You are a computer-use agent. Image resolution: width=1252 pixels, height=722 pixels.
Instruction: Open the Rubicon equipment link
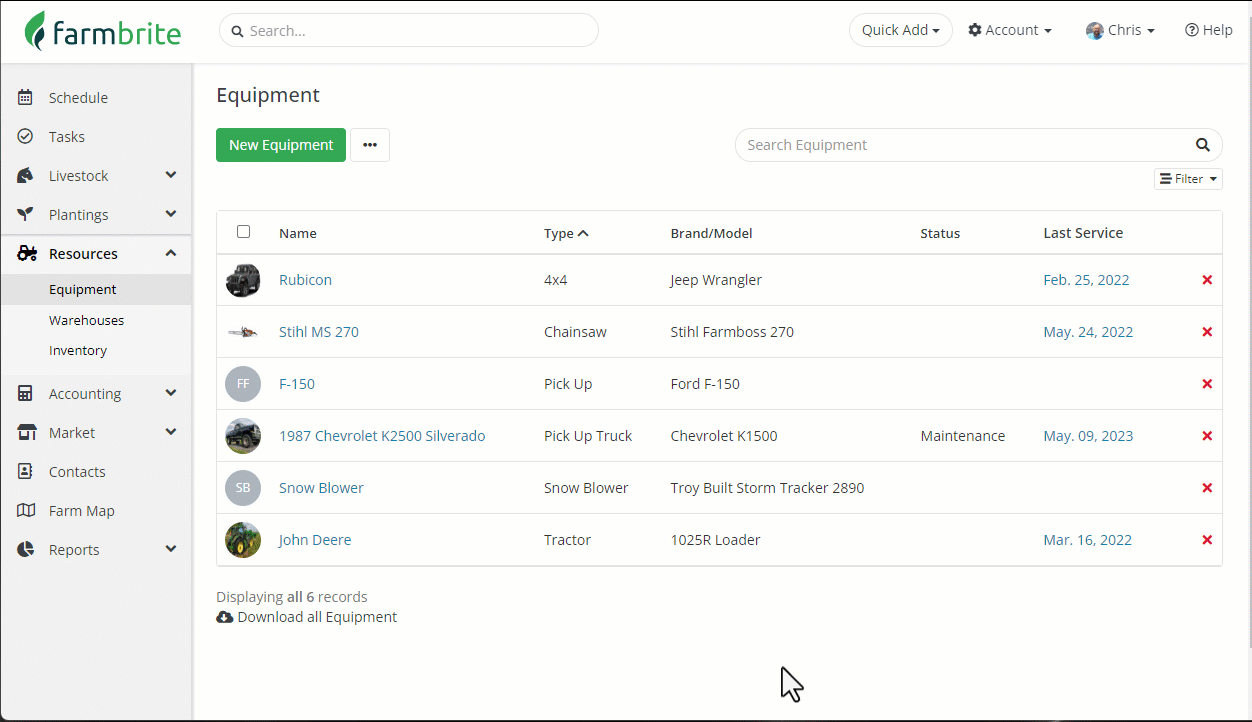click(x=305, y=280)
